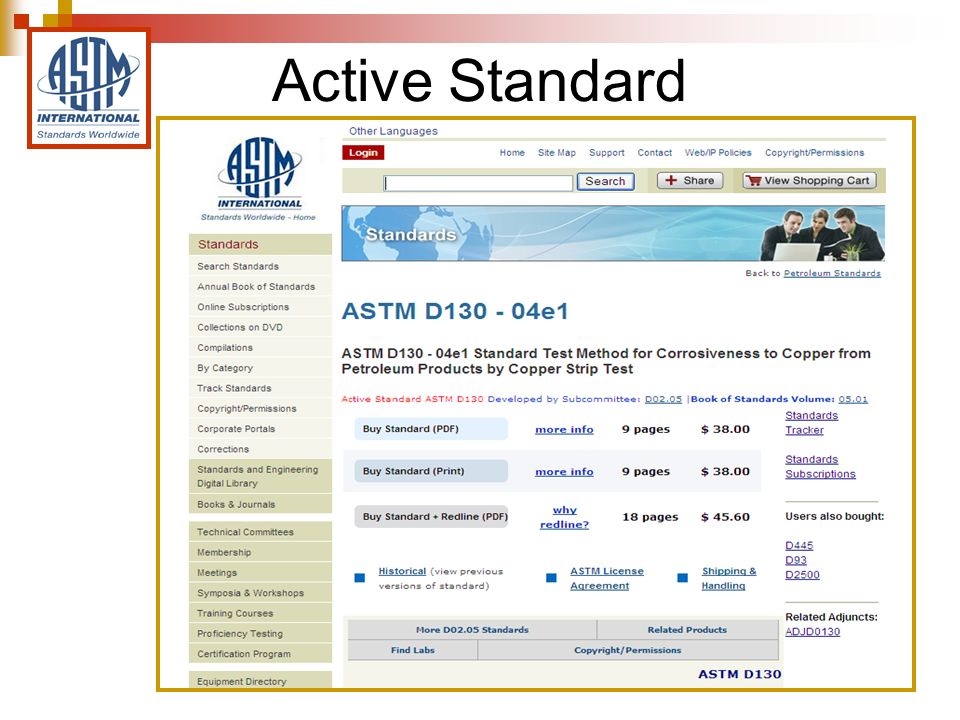
Task: Click Buy Standard + Redline (PDF)
Action: [x=431, y=516]
